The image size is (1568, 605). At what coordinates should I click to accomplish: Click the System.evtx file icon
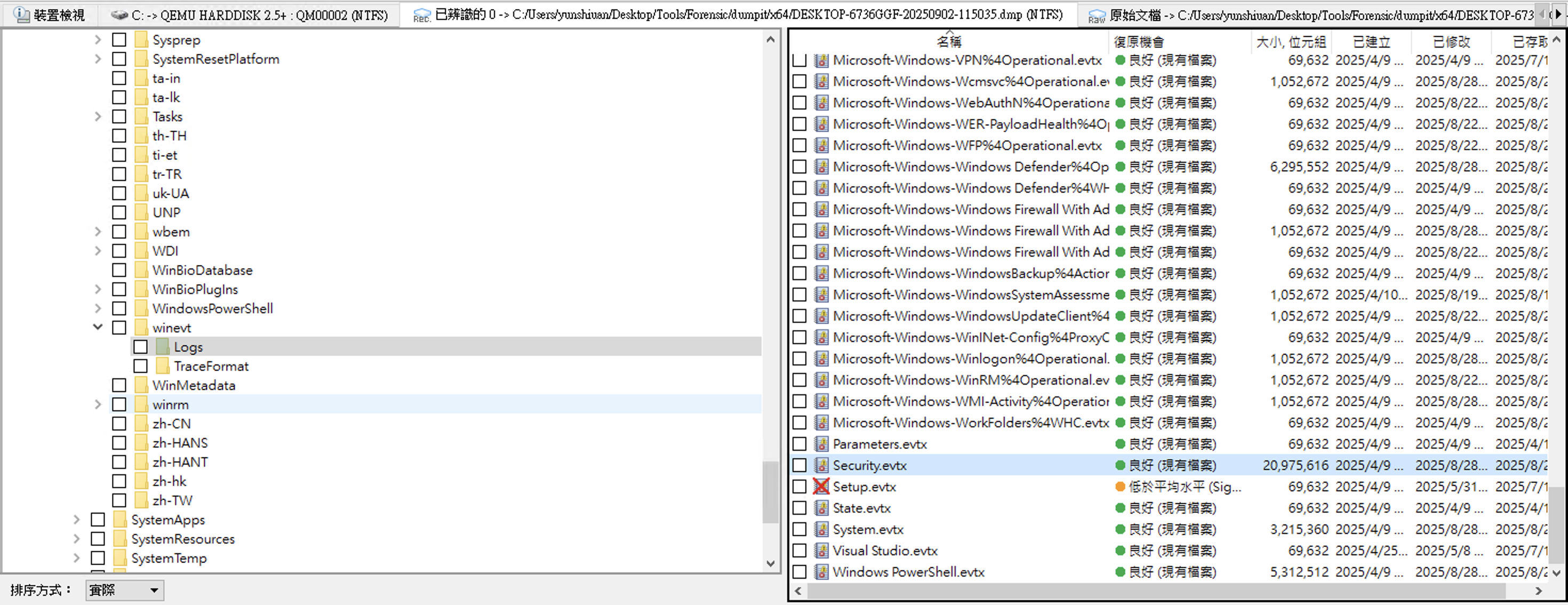(821, 529)
